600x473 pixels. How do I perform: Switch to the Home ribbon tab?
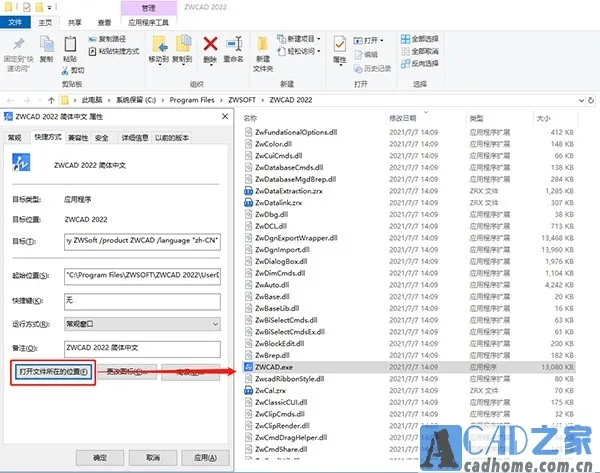tap(45, 23)
